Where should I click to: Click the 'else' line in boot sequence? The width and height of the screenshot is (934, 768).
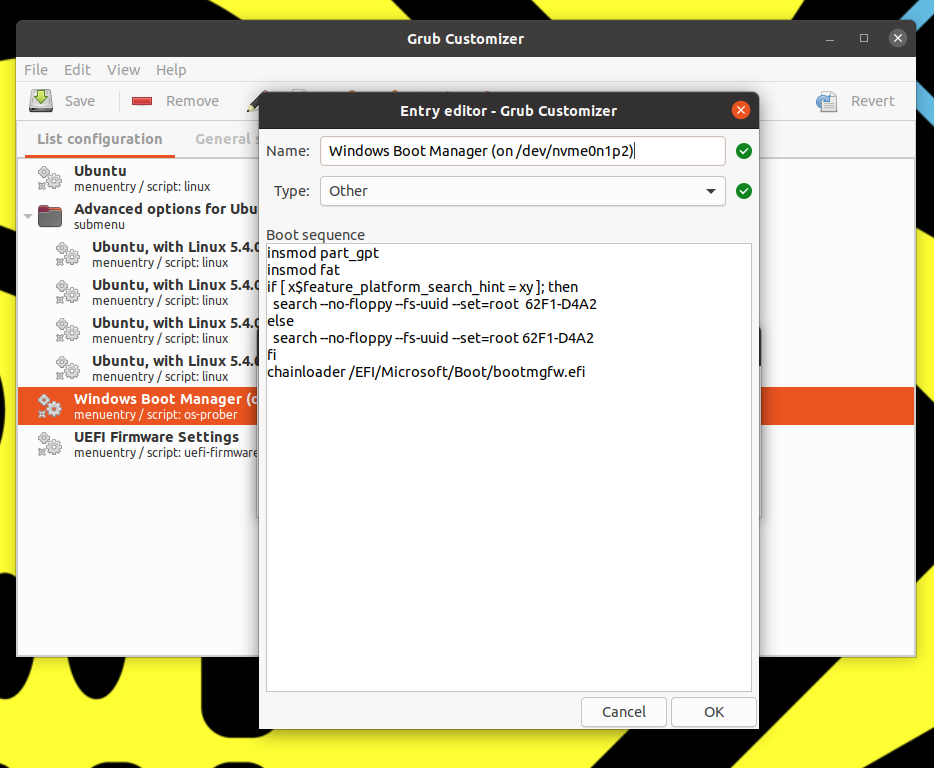281,321
